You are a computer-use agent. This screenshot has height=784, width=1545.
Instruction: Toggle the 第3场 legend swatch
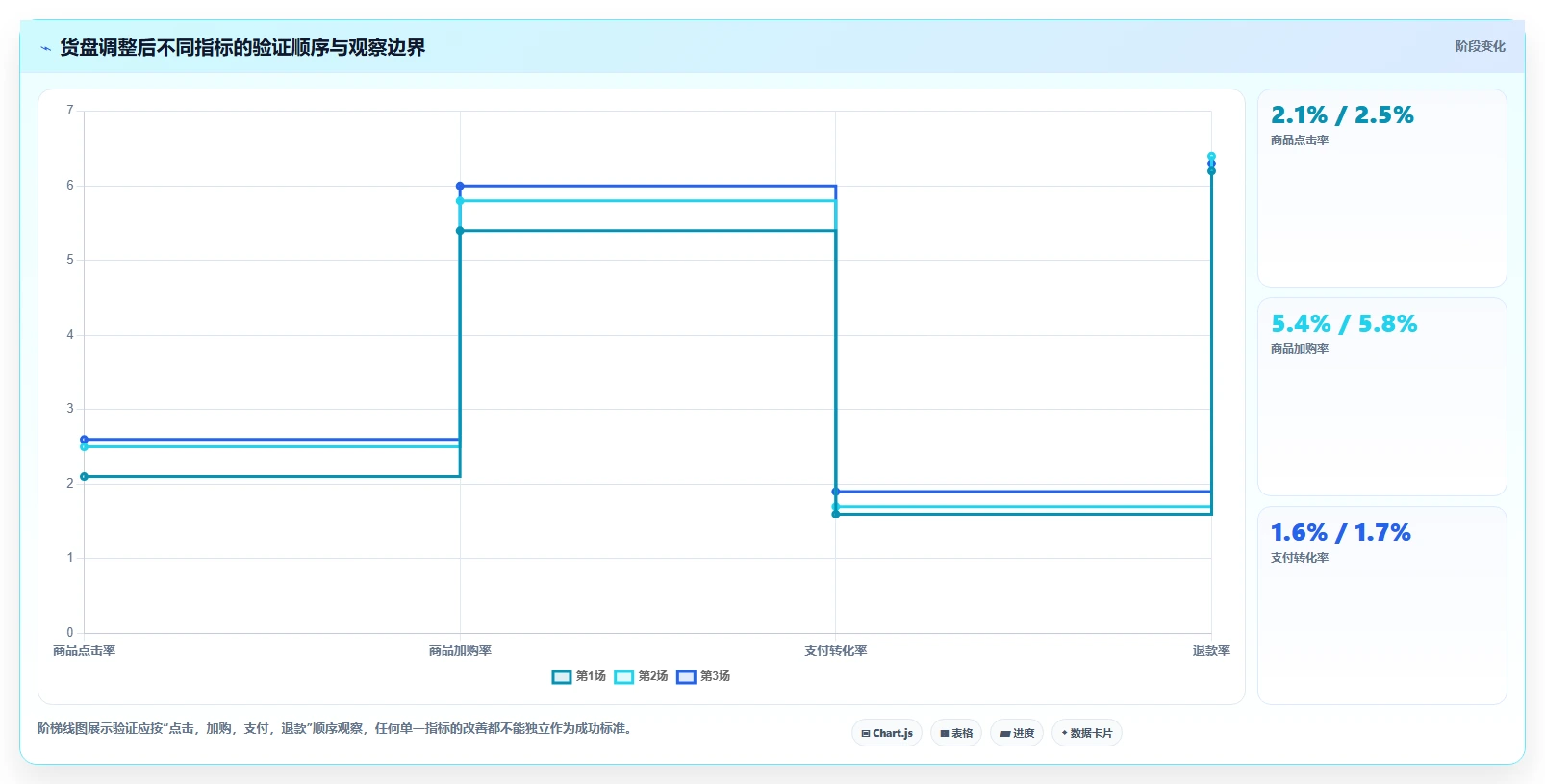click(686, 677)
